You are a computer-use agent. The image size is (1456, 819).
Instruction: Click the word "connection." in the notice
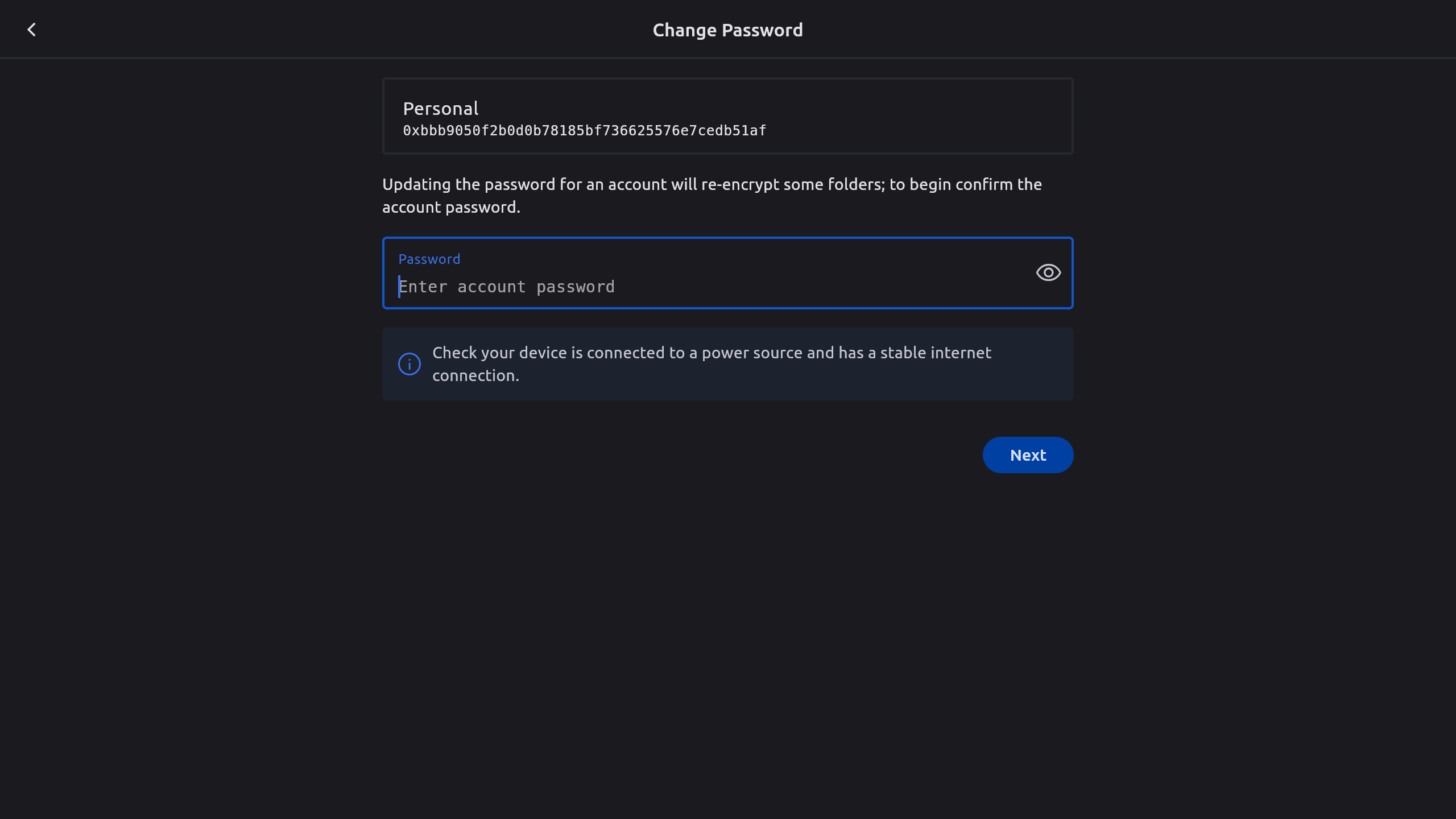(475, 376)
